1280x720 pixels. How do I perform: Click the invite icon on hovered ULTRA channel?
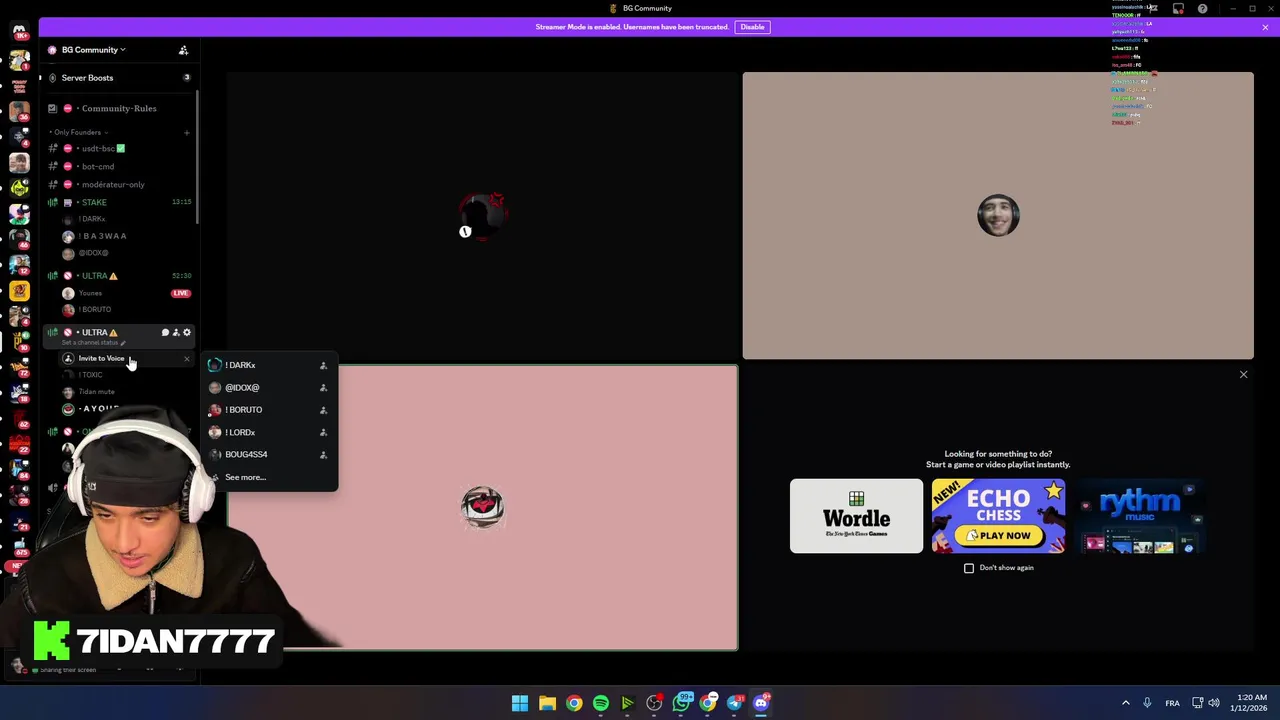[x=176, y=332]
